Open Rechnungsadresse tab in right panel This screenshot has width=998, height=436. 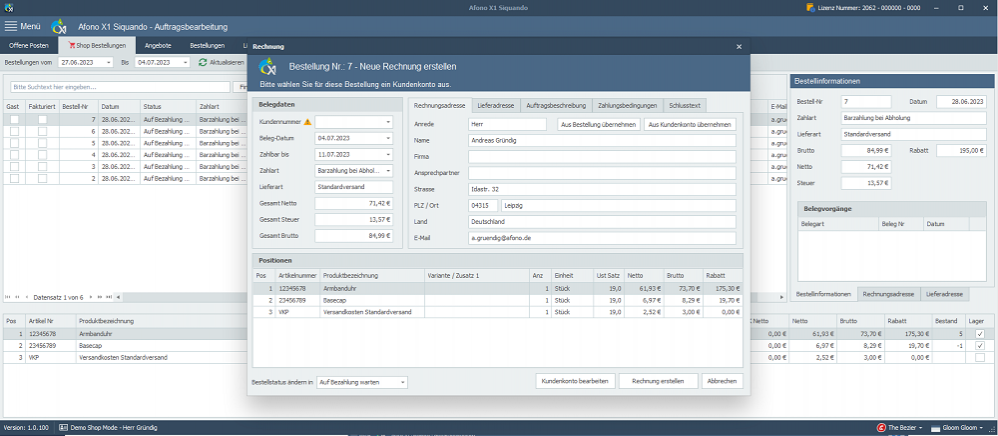pyautogui.click(x=889, y=294)
